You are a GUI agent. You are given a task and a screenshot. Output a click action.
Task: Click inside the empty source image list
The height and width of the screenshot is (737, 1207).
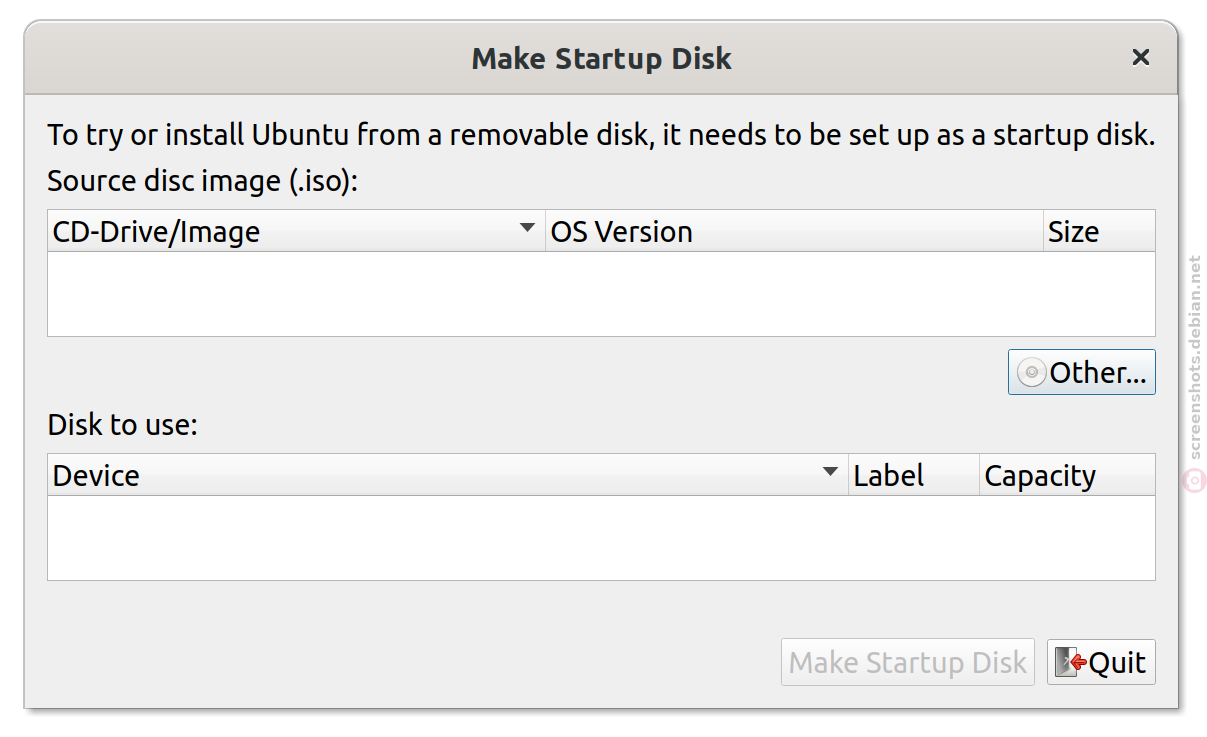(601, 294)
